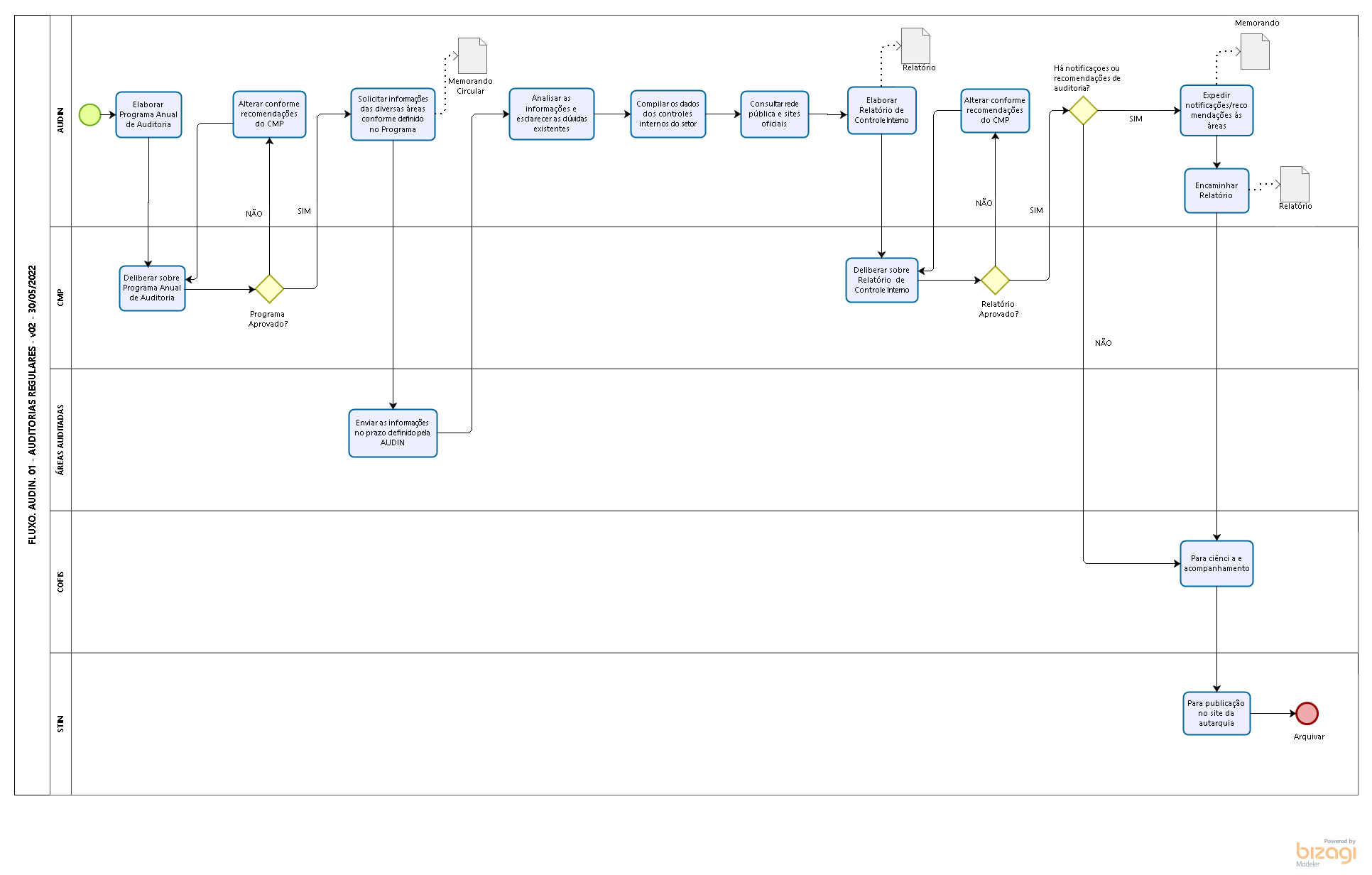Select the Compilar os dados task box
This screenshot has height=875, width=1372.
tap(668, 114)
